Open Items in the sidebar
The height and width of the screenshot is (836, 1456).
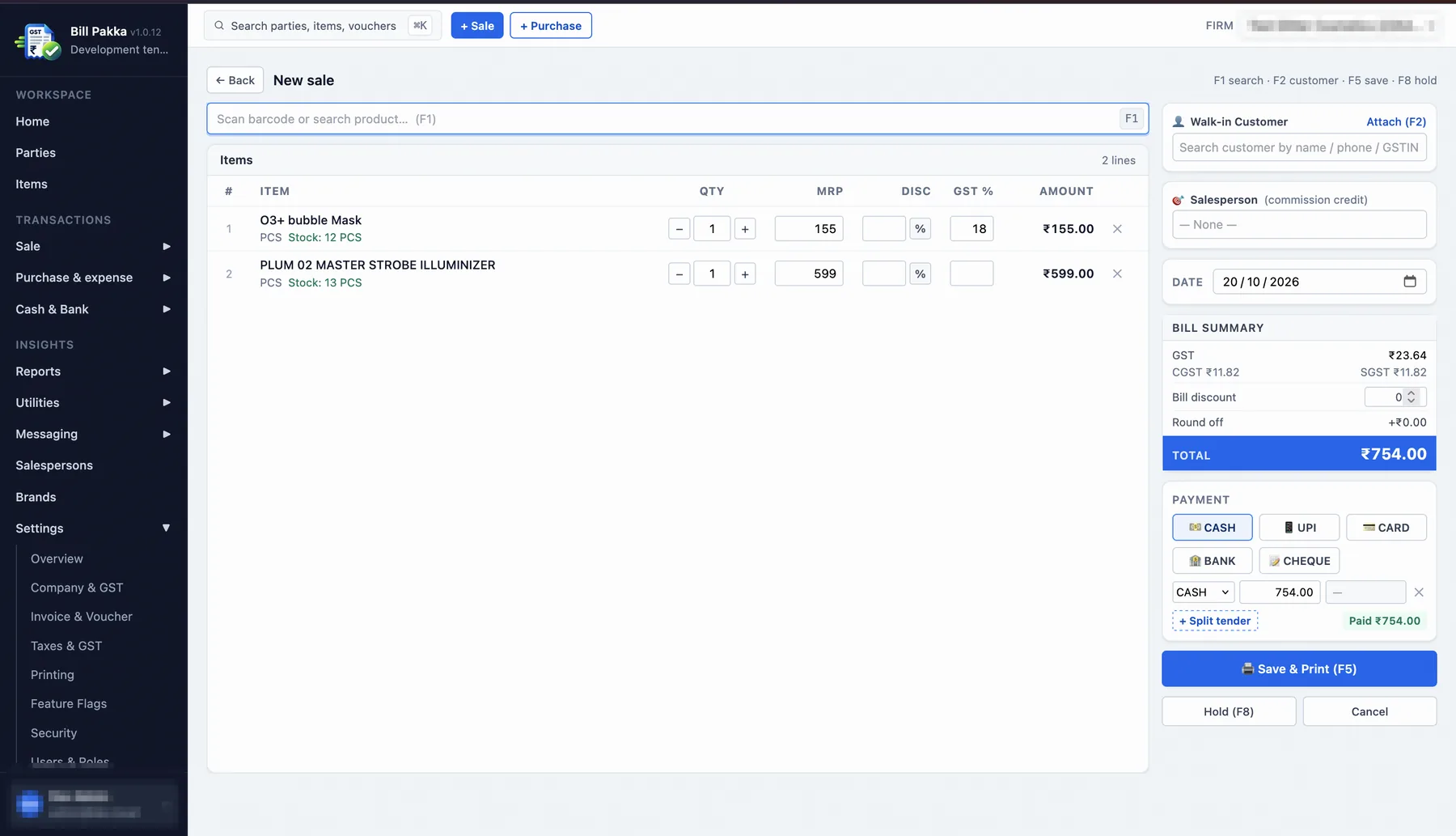pyautogui.click(x=32, y=185)
